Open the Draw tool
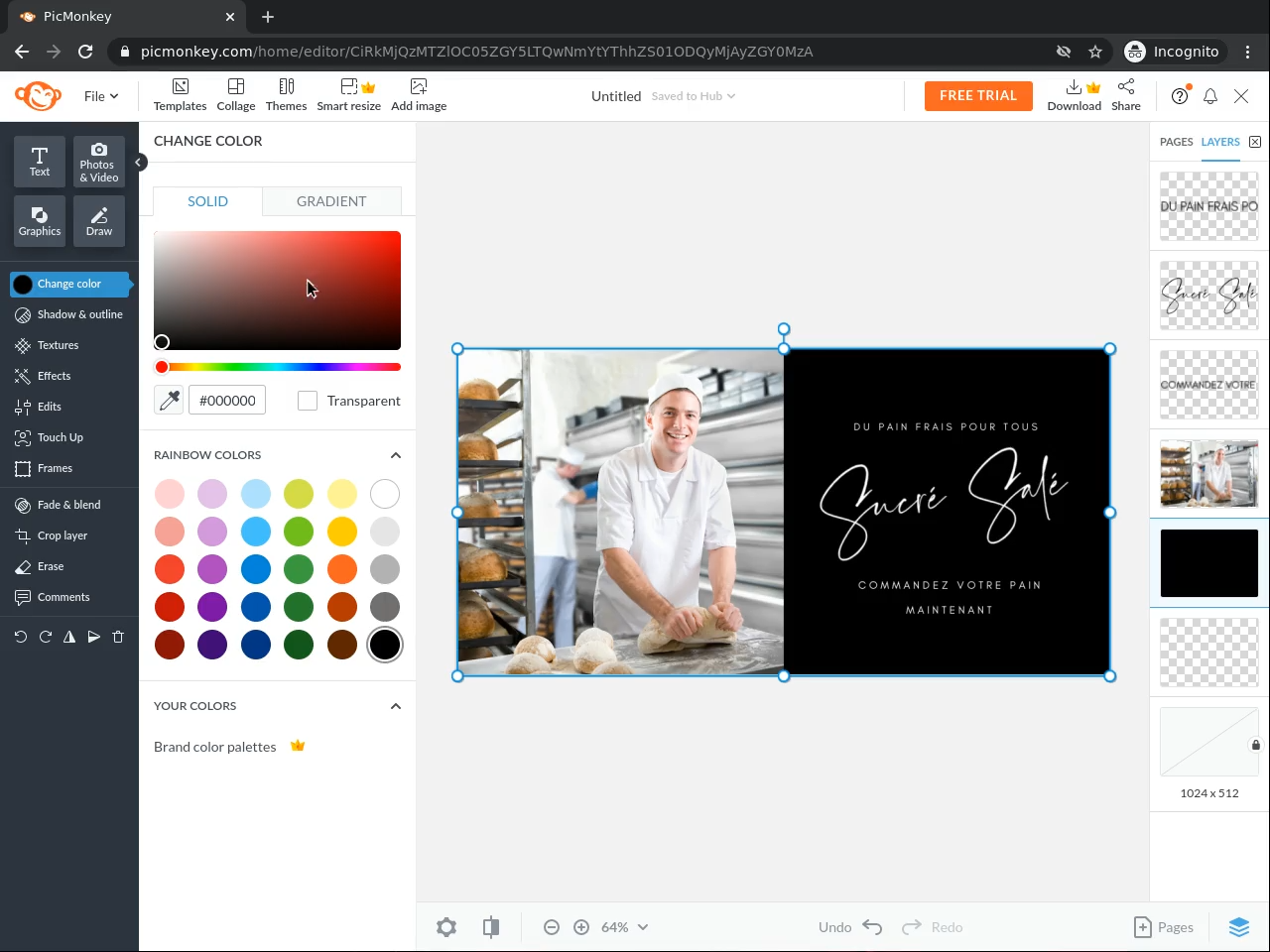Image resolution: width=1270 pixels, height=952 pixels. tap(99, 220)
